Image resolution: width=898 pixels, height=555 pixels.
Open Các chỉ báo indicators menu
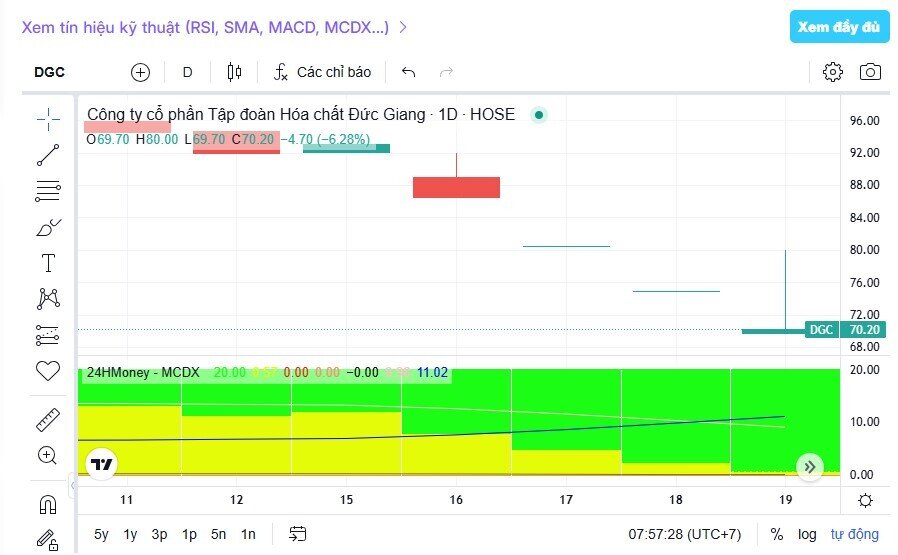click(322, 72)
